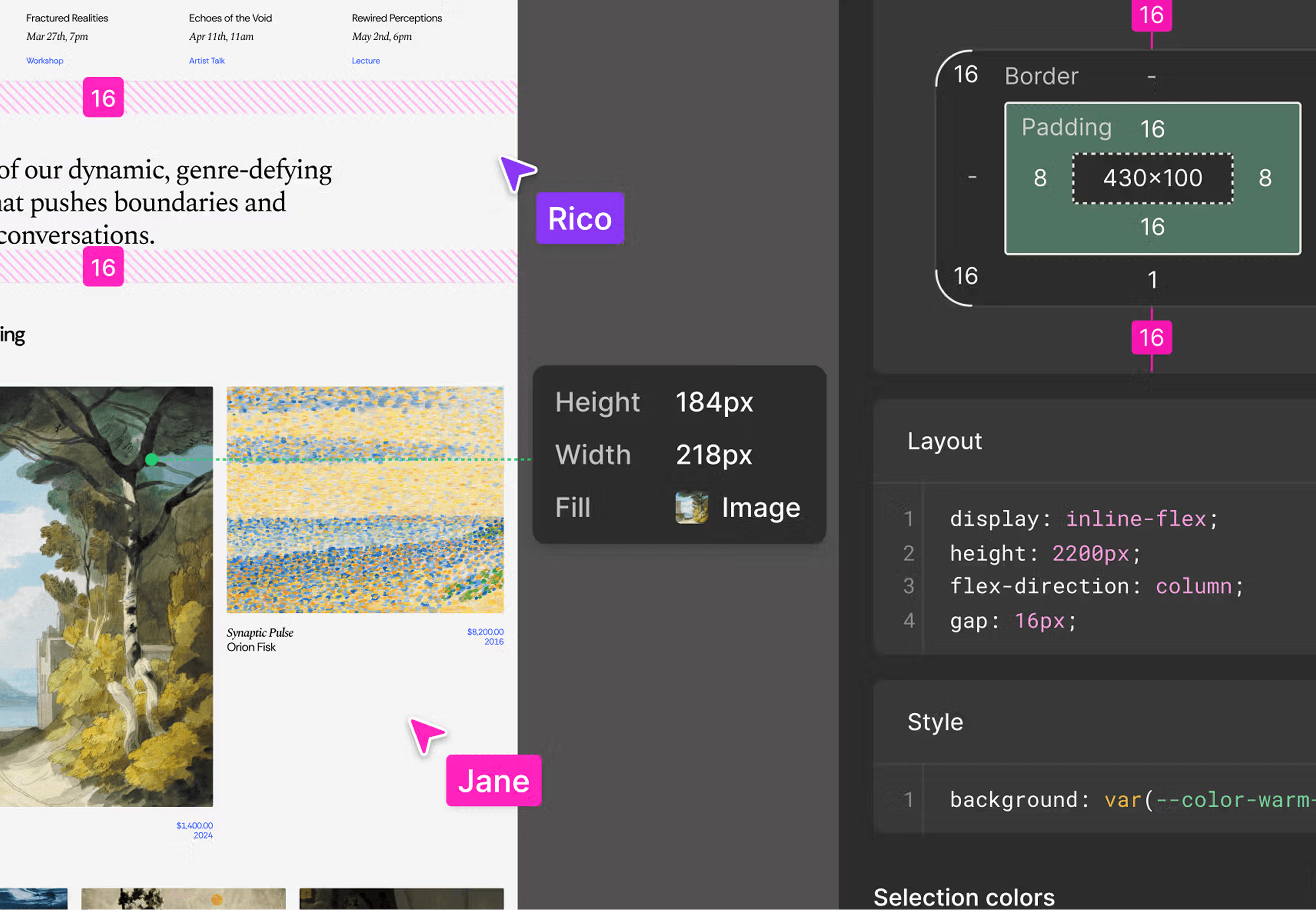The width and height of the screenshot is (1316, 910).
Task: Open the Lecture link
Action: [365, 61]
